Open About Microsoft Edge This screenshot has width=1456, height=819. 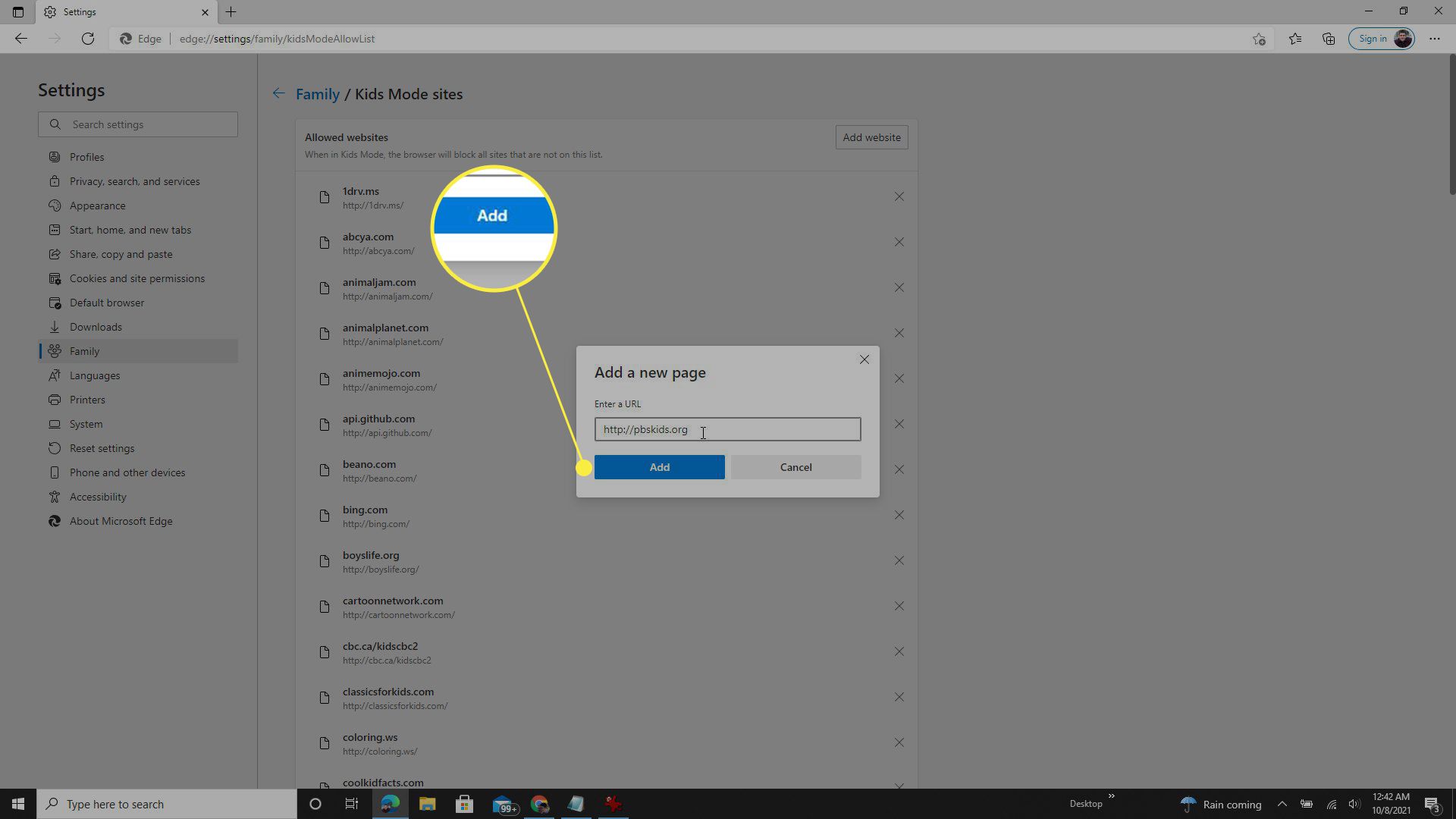click(138, 521)
